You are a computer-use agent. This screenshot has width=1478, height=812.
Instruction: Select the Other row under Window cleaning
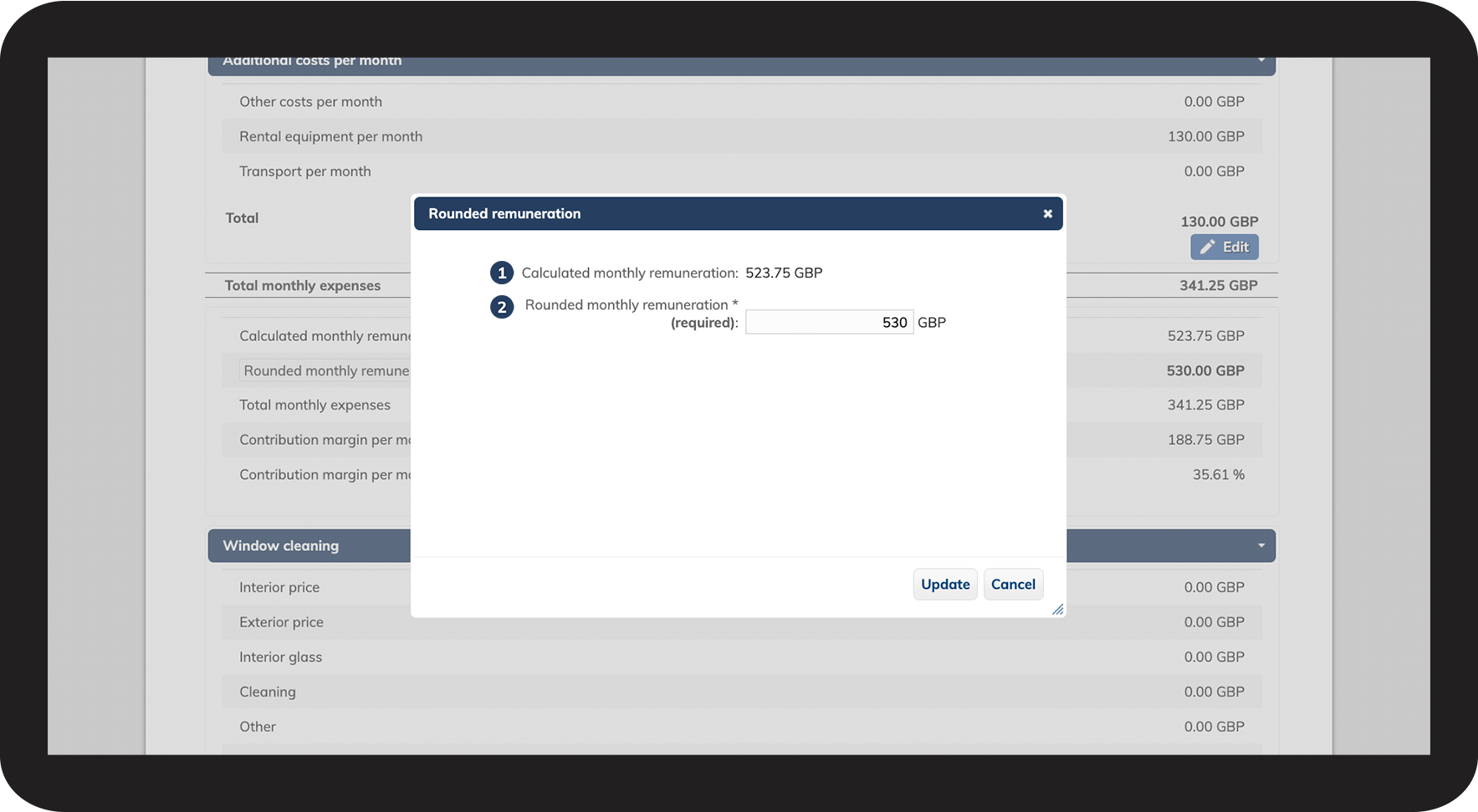(742, 727)
